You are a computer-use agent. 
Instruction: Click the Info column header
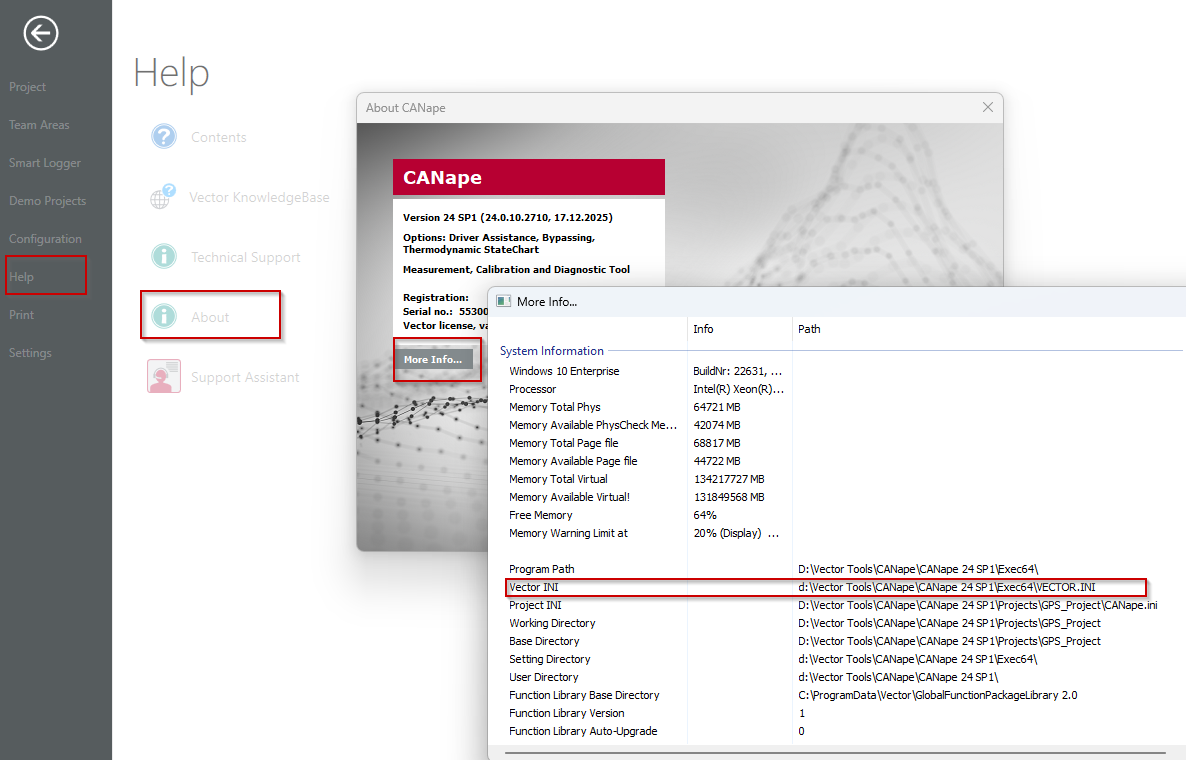coord(703,329)
